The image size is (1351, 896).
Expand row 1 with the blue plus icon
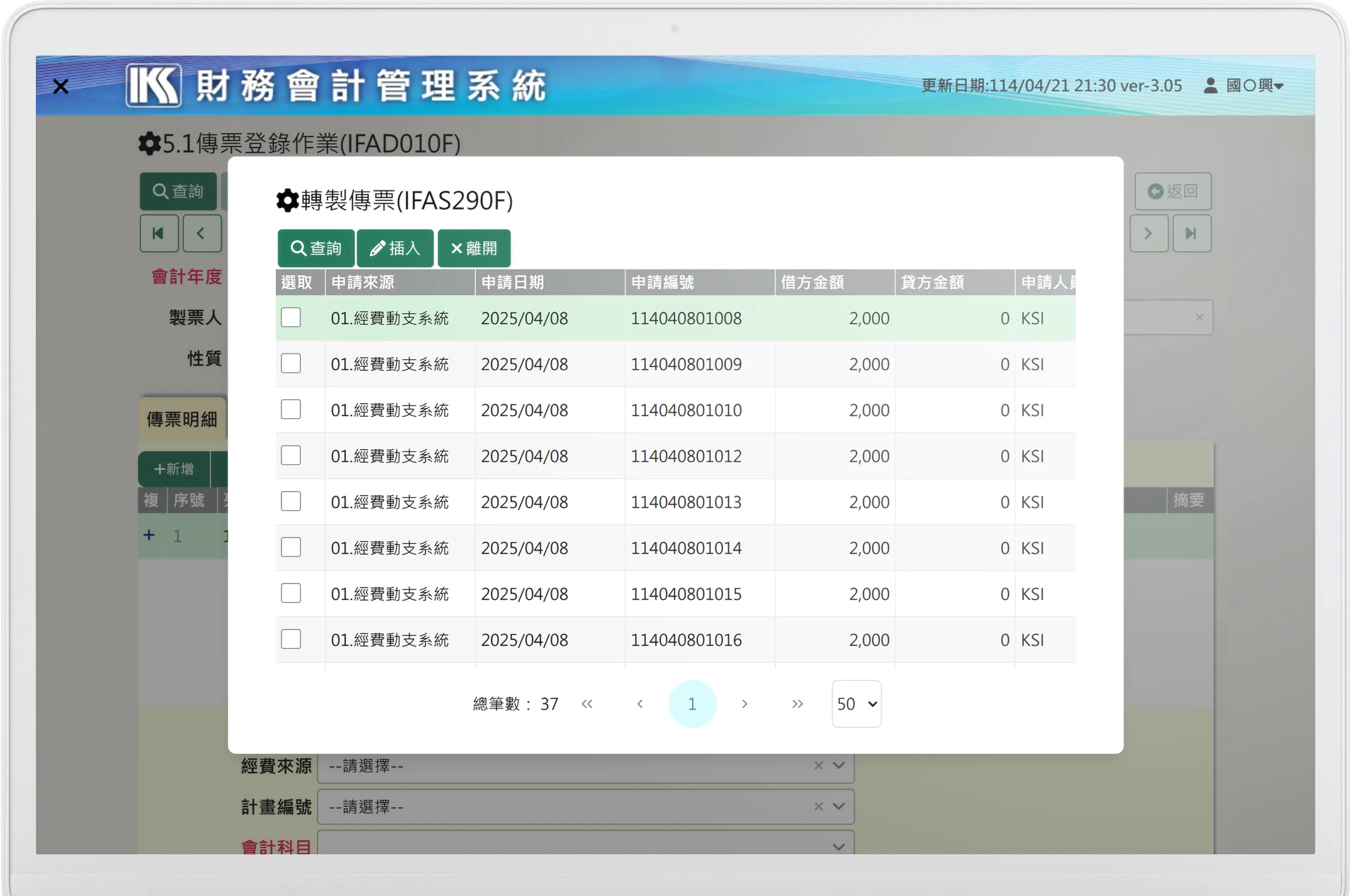tap(149, 535)
